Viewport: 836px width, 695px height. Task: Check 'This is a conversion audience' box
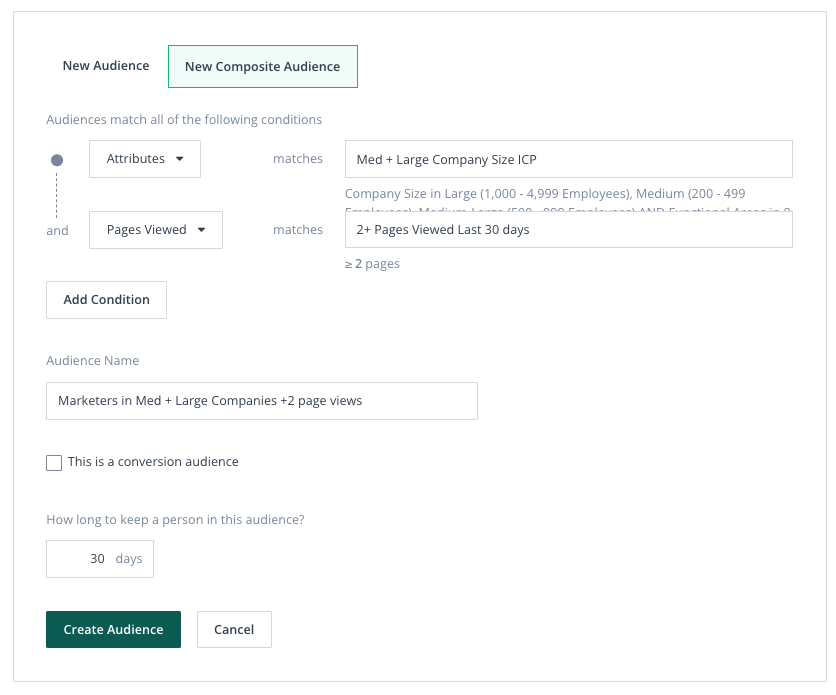coord(54,463)
